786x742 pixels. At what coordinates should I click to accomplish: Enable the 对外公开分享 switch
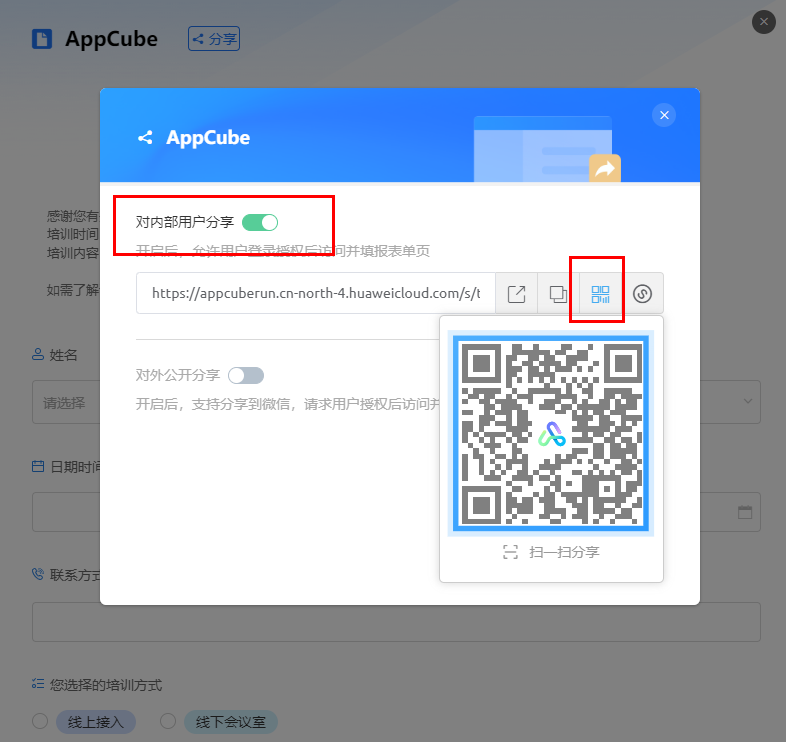coord(246,375)
